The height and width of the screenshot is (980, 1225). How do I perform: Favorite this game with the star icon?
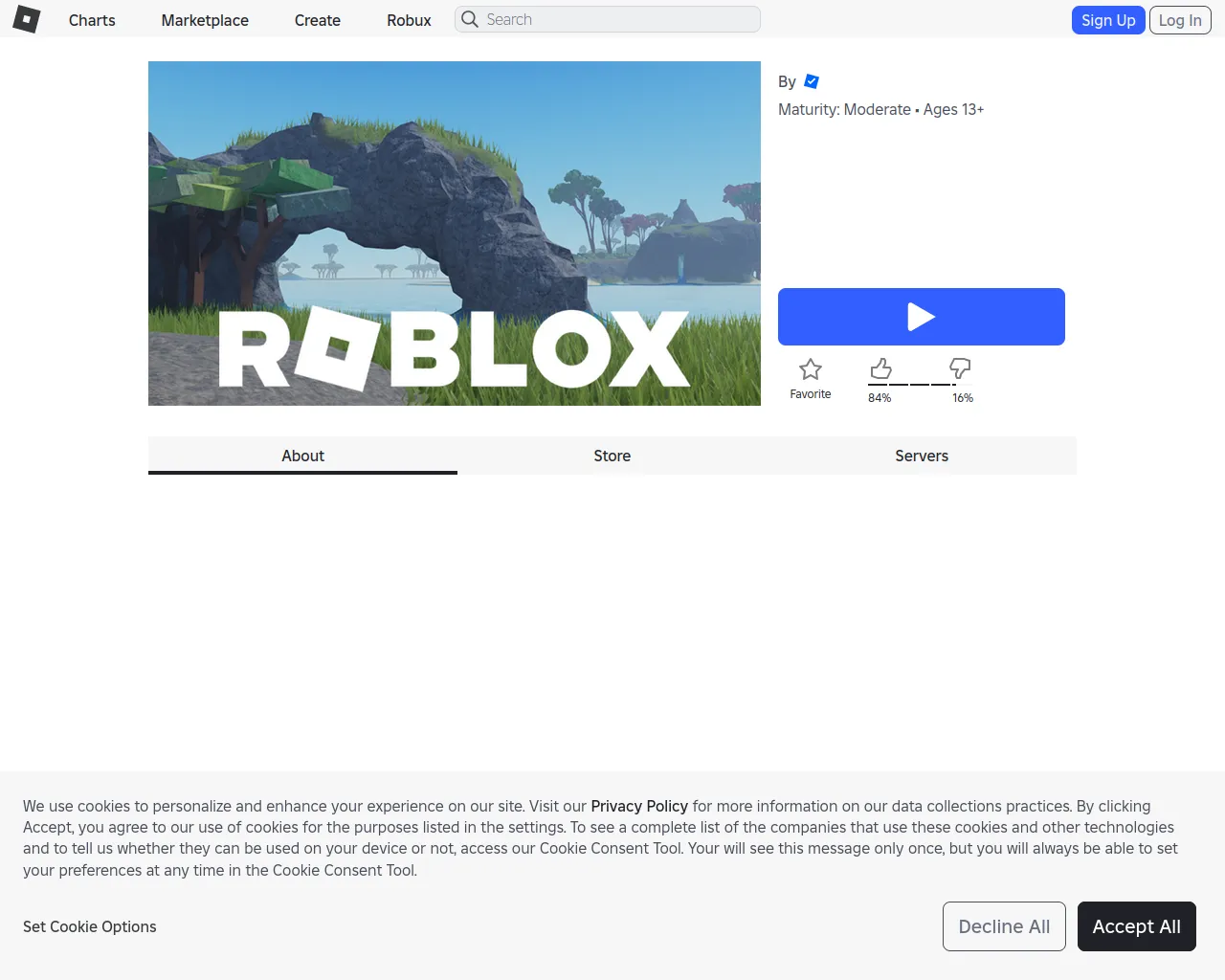(811, 370)
